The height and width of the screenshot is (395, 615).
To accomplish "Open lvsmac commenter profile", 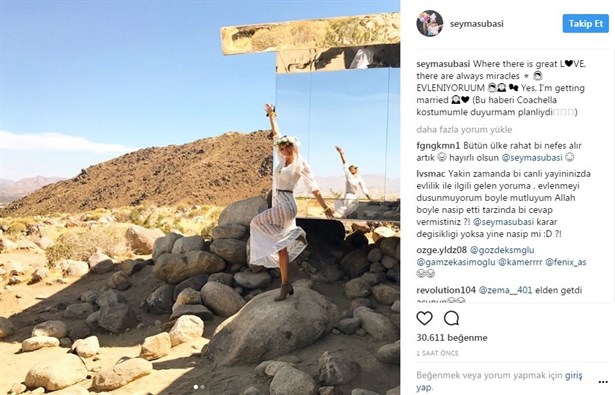I will point(431,173).
